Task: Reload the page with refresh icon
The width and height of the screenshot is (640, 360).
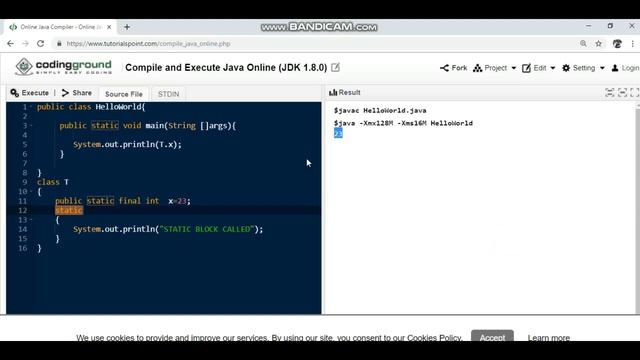Action: click(40, 43)
